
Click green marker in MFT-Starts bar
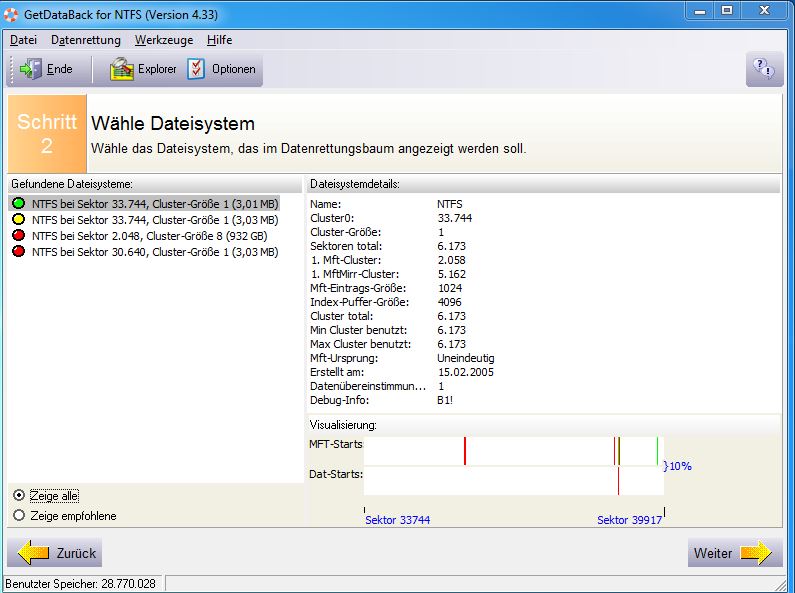point(657,451)
